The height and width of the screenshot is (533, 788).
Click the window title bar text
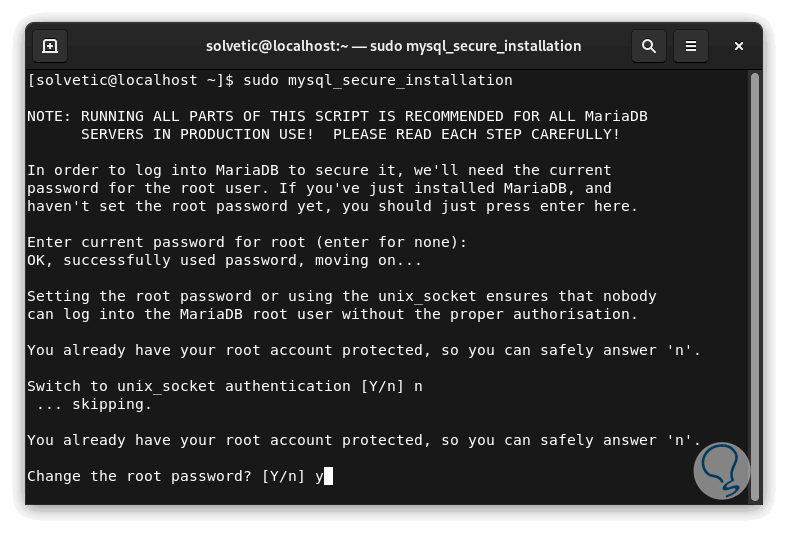[x=393, y=46]
